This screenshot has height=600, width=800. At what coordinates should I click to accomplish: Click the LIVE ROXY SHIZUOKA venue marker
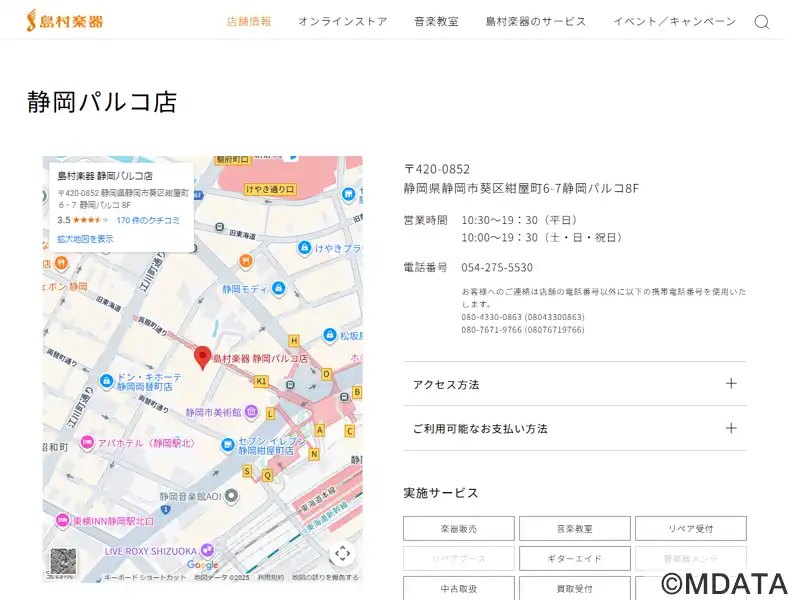coord(207,550)
